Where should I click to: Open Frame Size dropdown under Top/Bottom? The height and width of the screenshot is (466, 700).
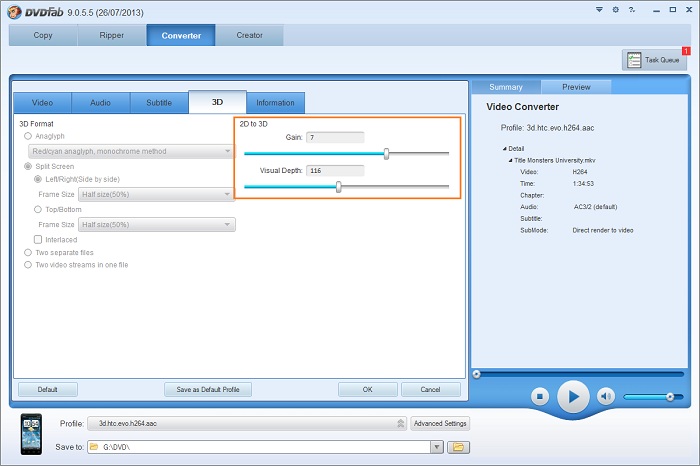157,225
